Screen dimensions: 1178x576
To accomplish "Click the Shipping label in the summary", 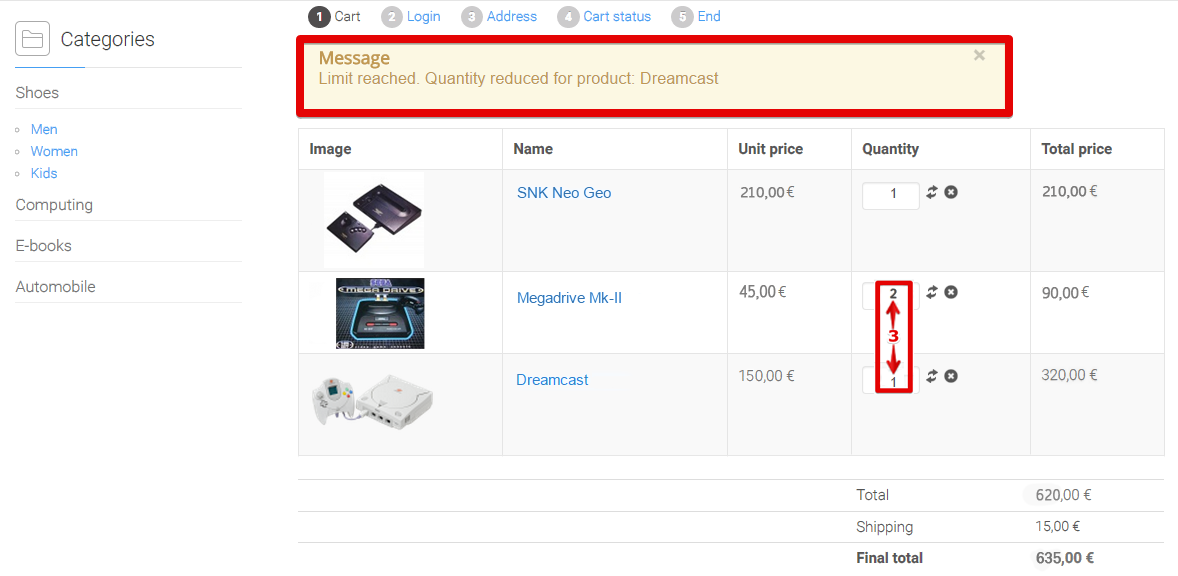I will tap(885, 527).
